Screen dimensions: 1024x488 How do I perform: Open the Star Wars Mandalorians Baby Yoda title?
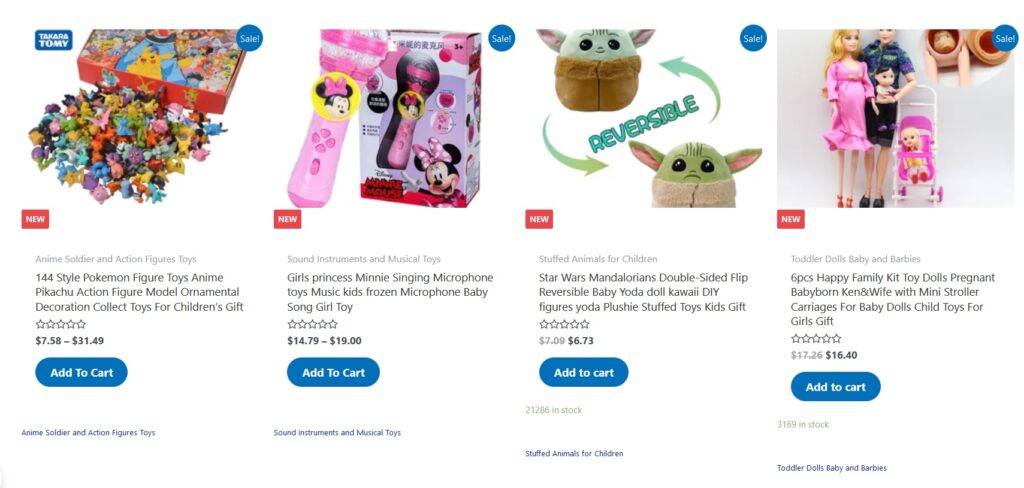pyautogui.click(x=643, y=292)
